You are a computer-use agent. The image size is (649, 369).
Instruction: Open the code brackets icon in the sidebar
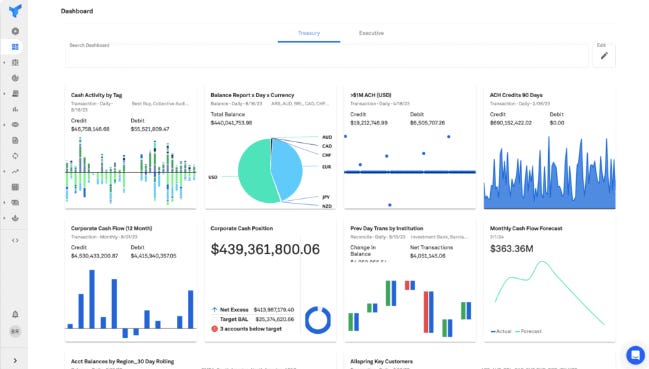15,240
